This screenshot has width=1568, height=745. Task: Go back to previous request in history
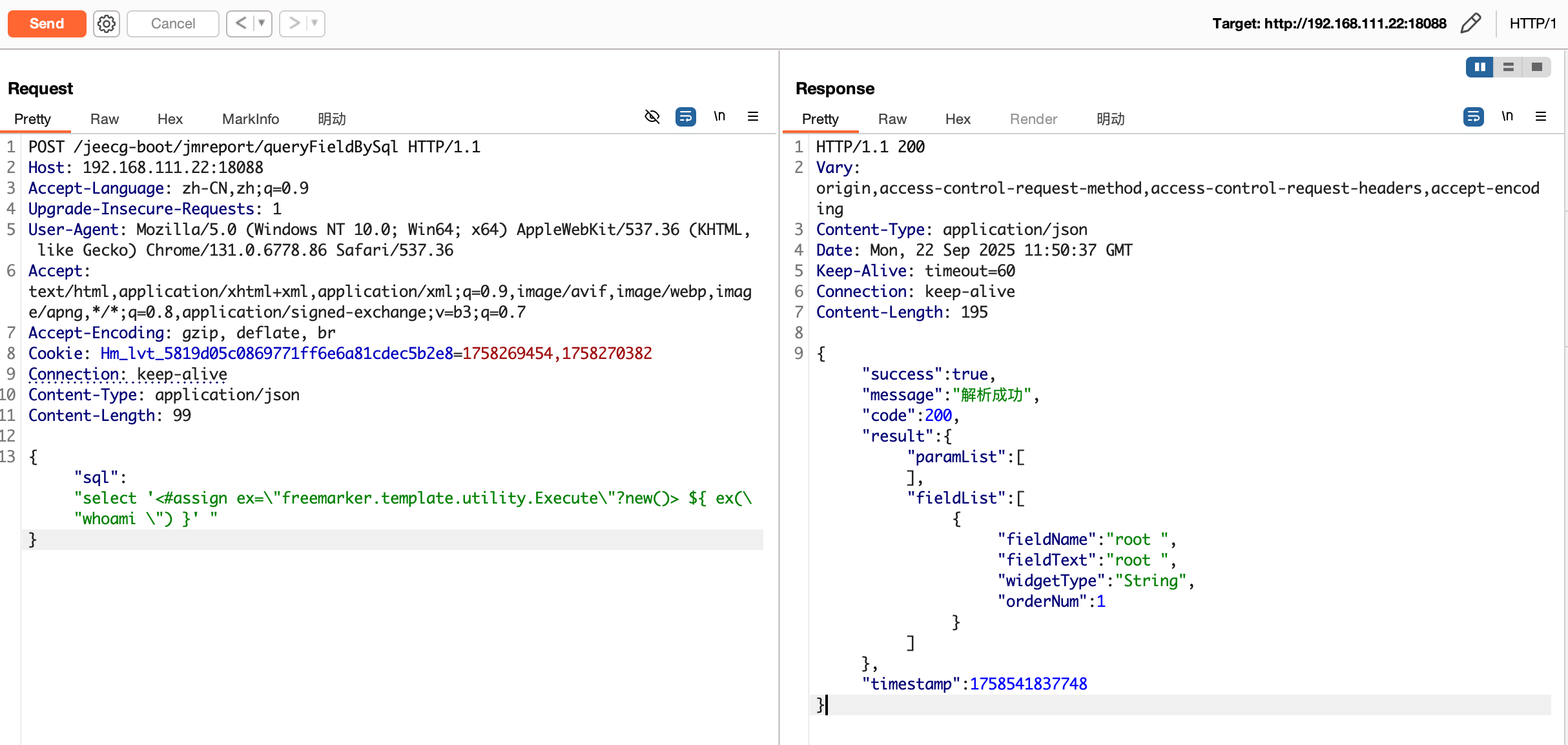point(241,24)
